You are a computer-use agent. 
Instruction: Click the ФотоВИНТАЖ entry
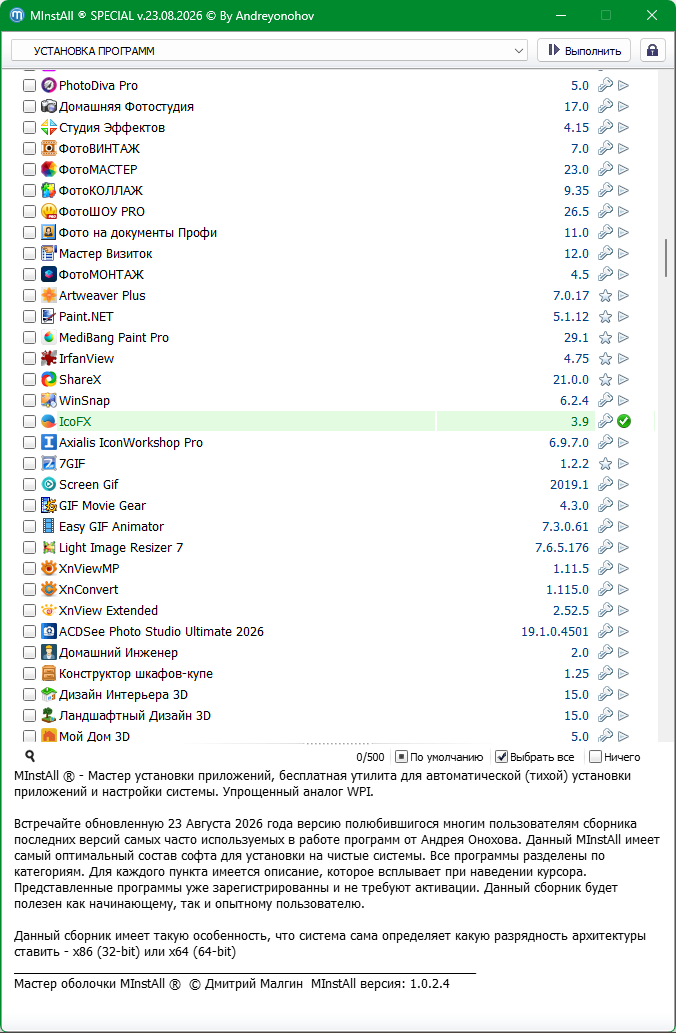99,149
